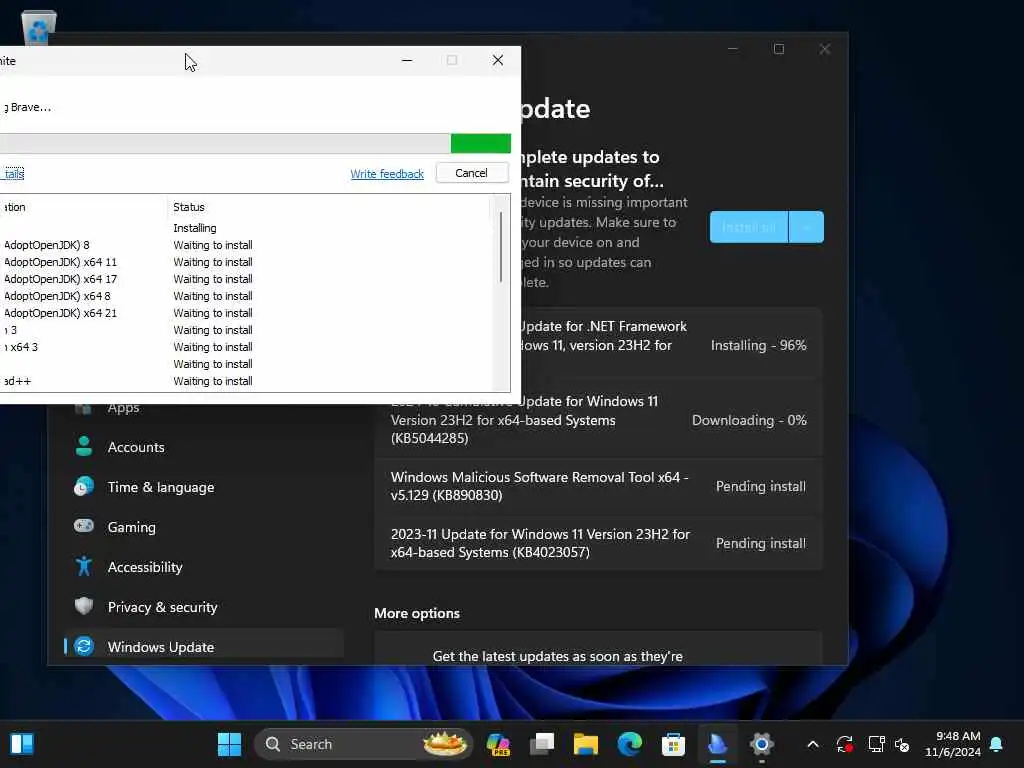Select the AdoptOpenJDK x64 11 row

[x=245, y=262]
